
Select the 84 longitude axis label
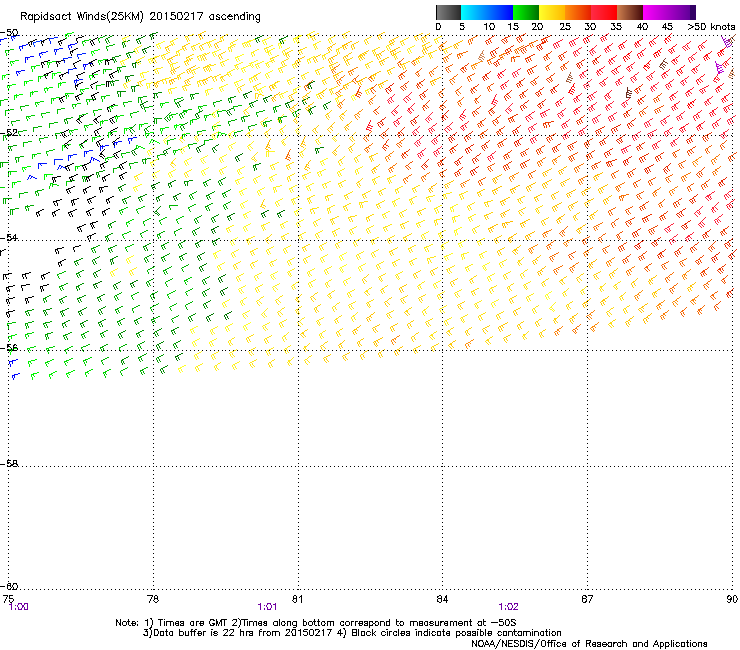click(442, 599)
